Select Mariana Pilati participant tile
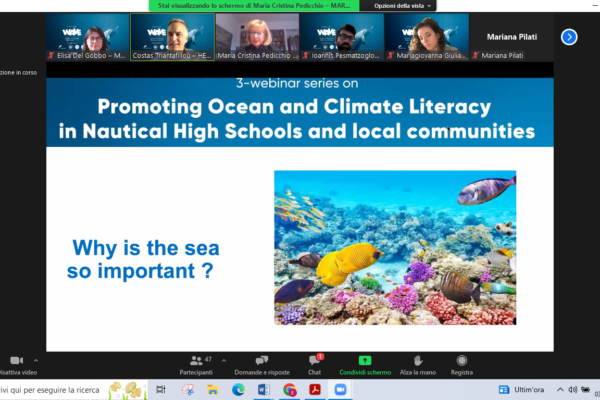 coord(511,37)
